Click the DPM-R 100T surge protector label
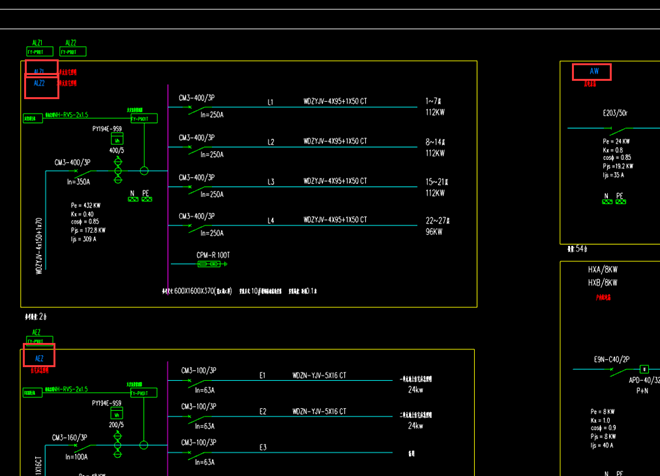Screen dimensions: 660x476 [x=213, y=255]
